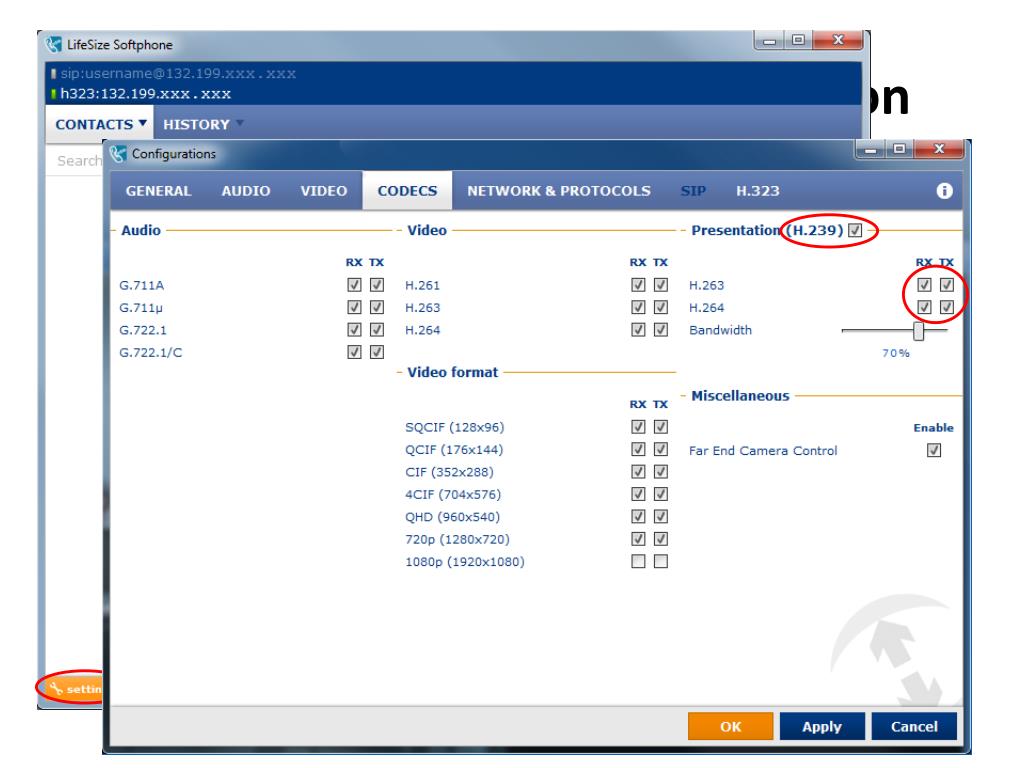Switch to the AUDIO tab

(x=246, y=191)
